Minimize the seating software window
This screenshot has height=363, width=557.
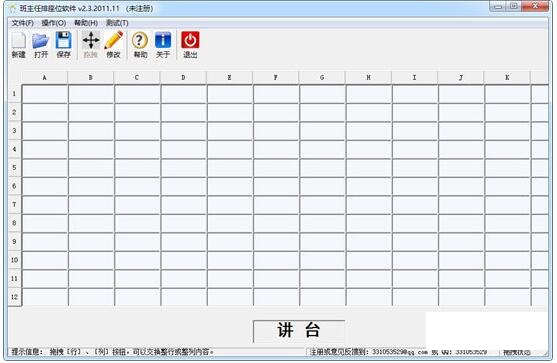coord(498,6)
